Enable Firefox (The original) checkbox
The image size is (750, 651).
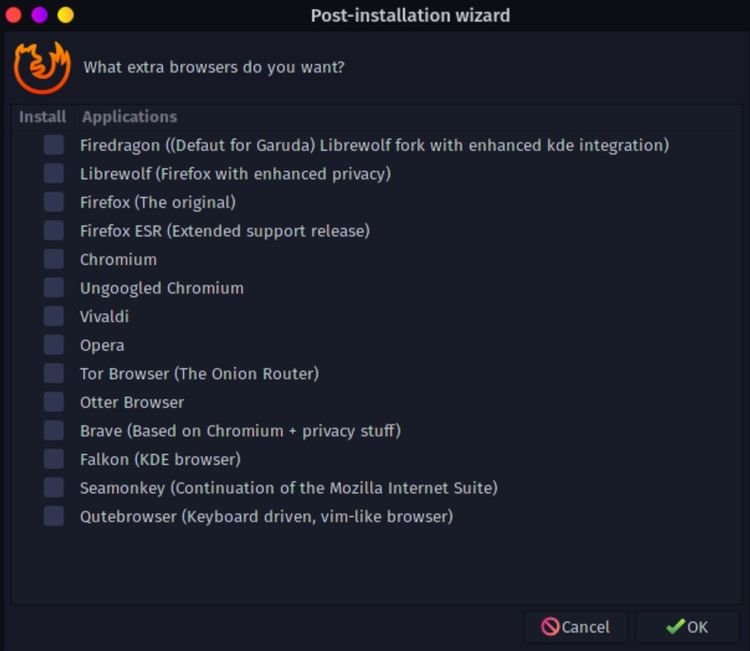(x=54, y=202)
